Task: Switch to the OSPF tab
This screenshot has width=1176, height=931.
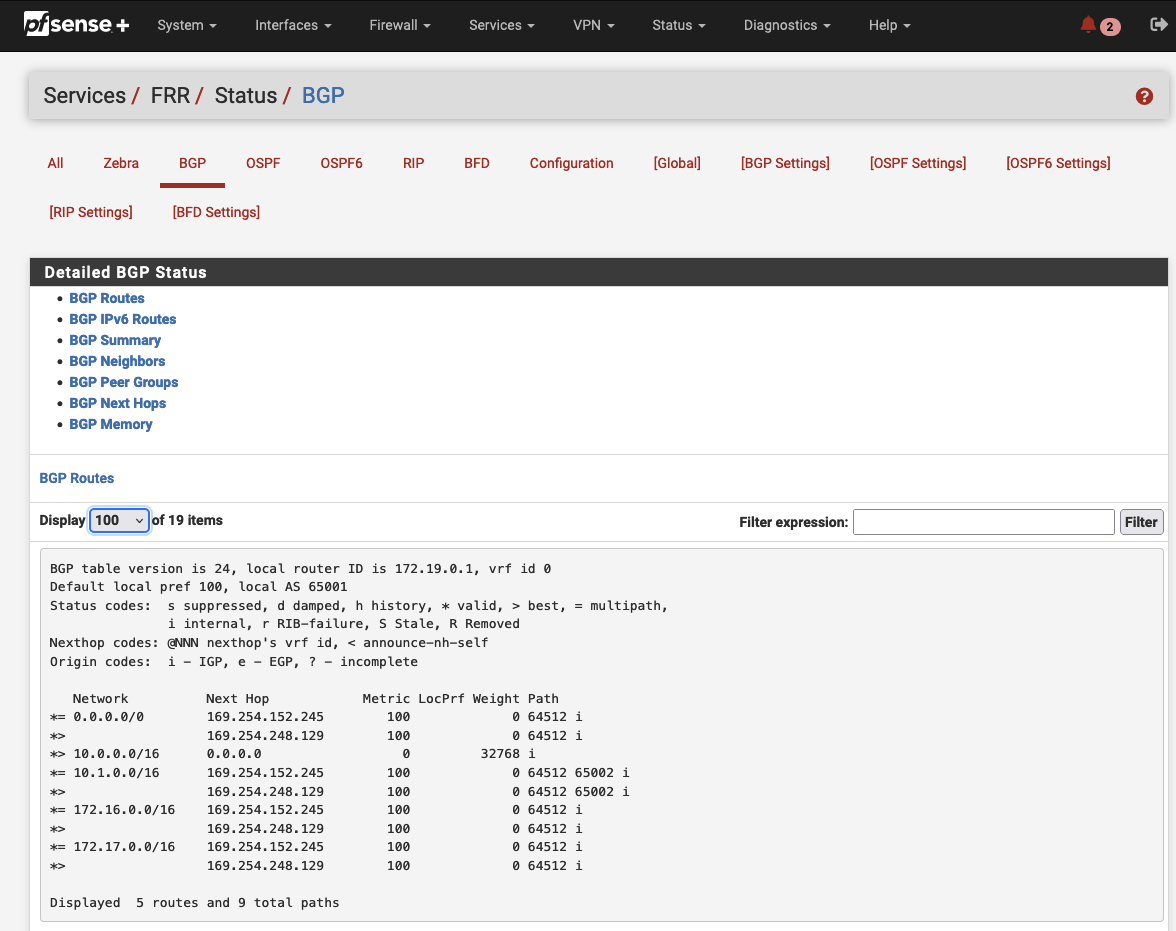Action: pyautogui.click(x=262, y=163)
